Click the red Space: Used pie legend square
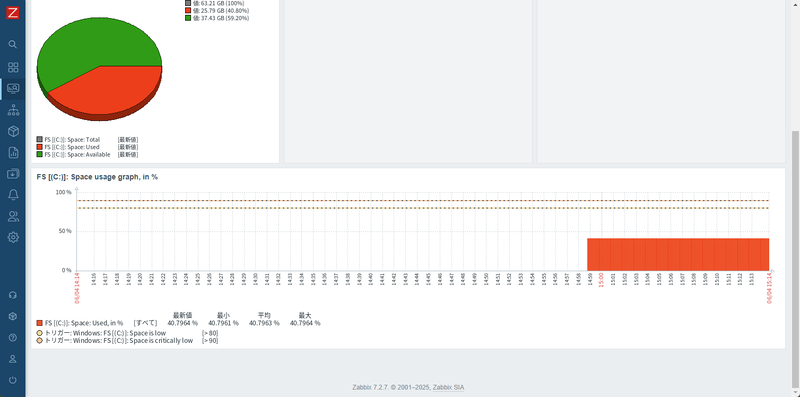The width and height of the screenshot is (800, 397). pos(39,147)
